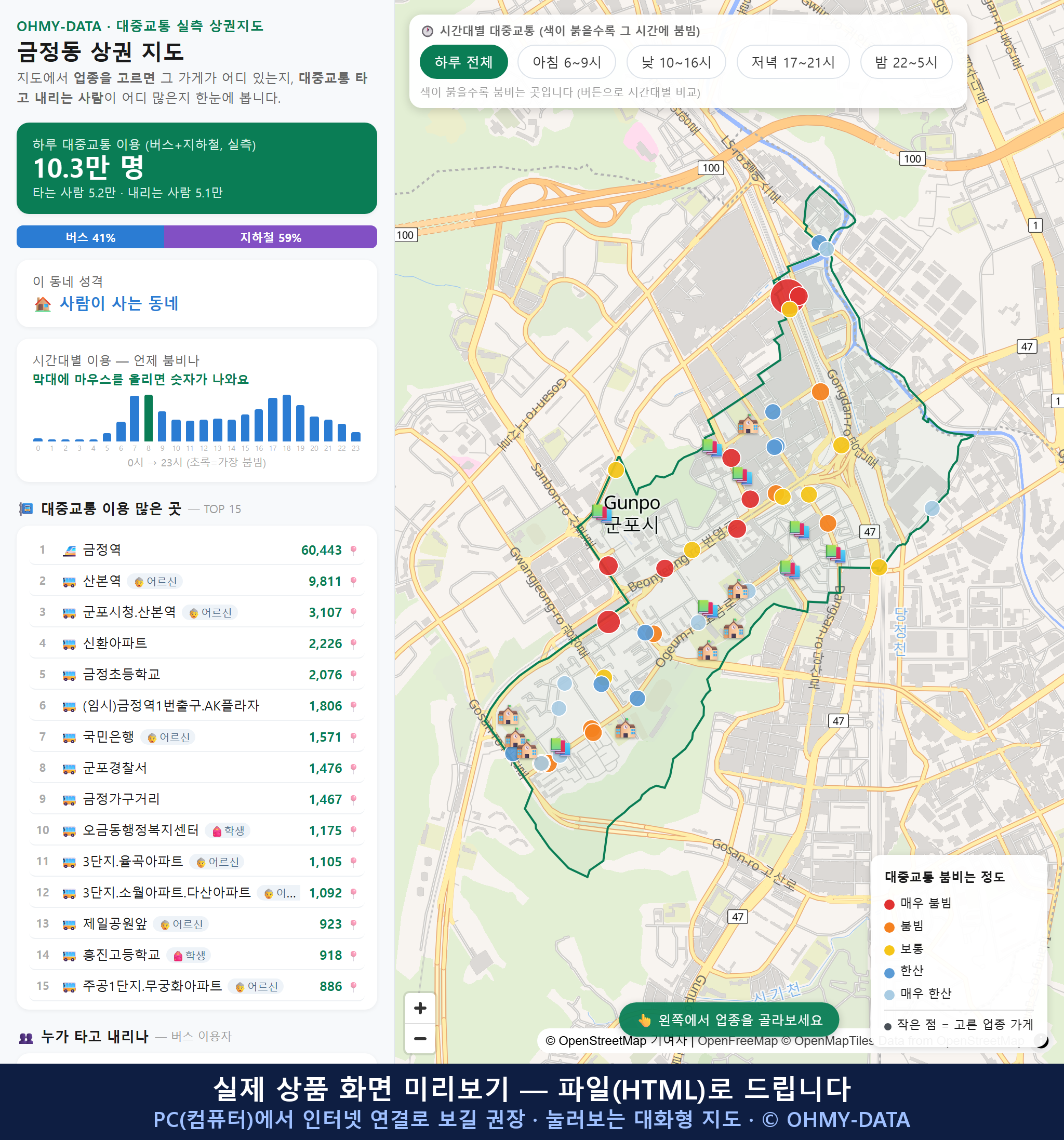Image resolution: width=1064 pixels, height=1140 pixels.
Task: Open the OpenFreeMap attribution link
Action: point(738,1041)
